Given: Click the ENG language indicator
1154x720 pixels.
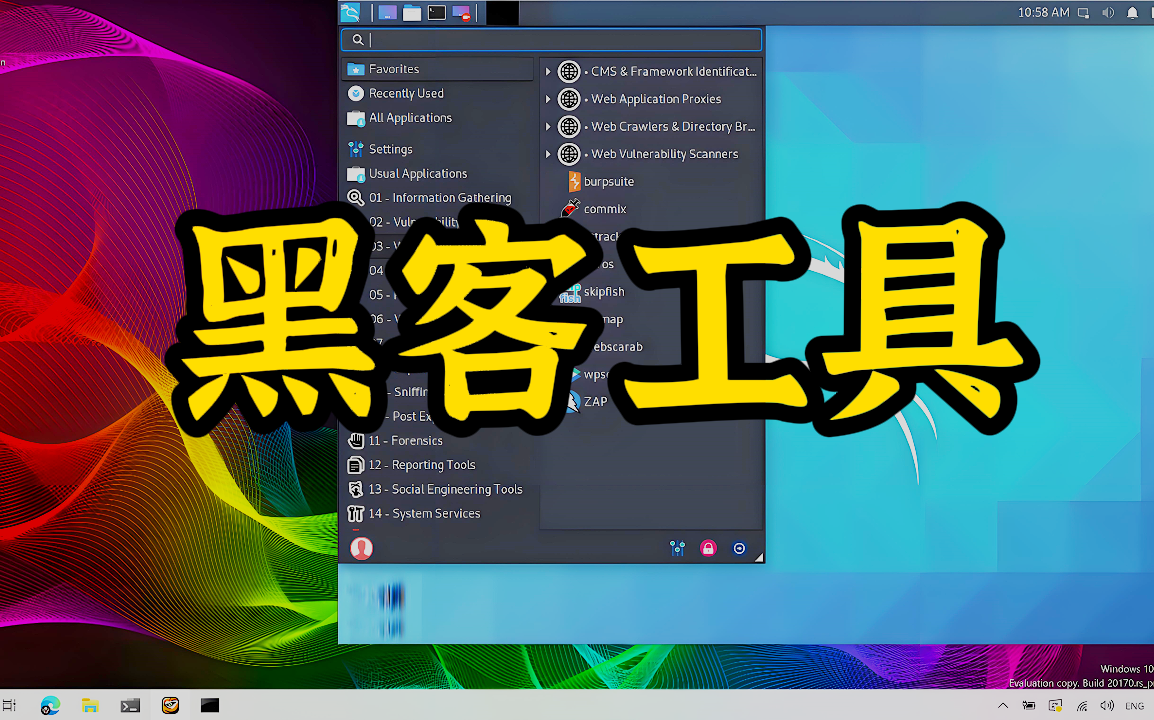Looking at the screenshot, I should [1134, 706].
